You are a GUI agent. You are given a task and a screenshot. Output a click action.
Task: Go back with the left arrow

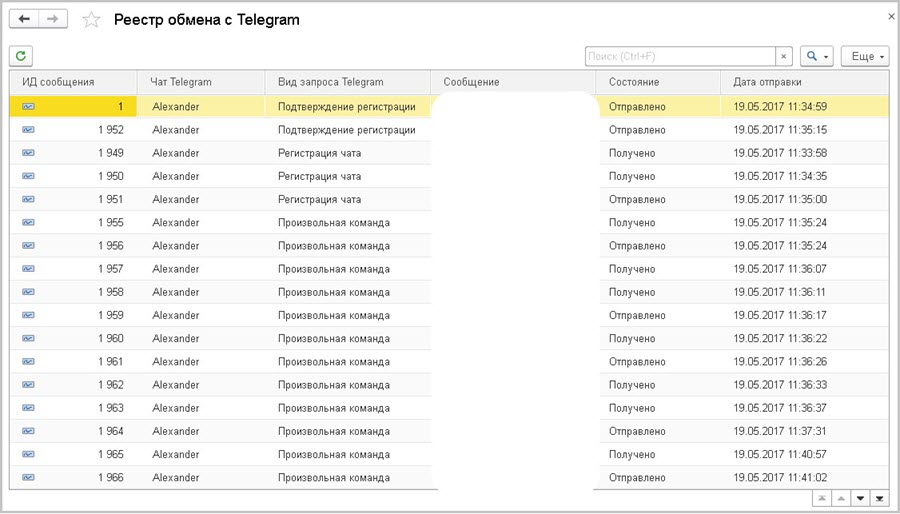coord(25,19)
